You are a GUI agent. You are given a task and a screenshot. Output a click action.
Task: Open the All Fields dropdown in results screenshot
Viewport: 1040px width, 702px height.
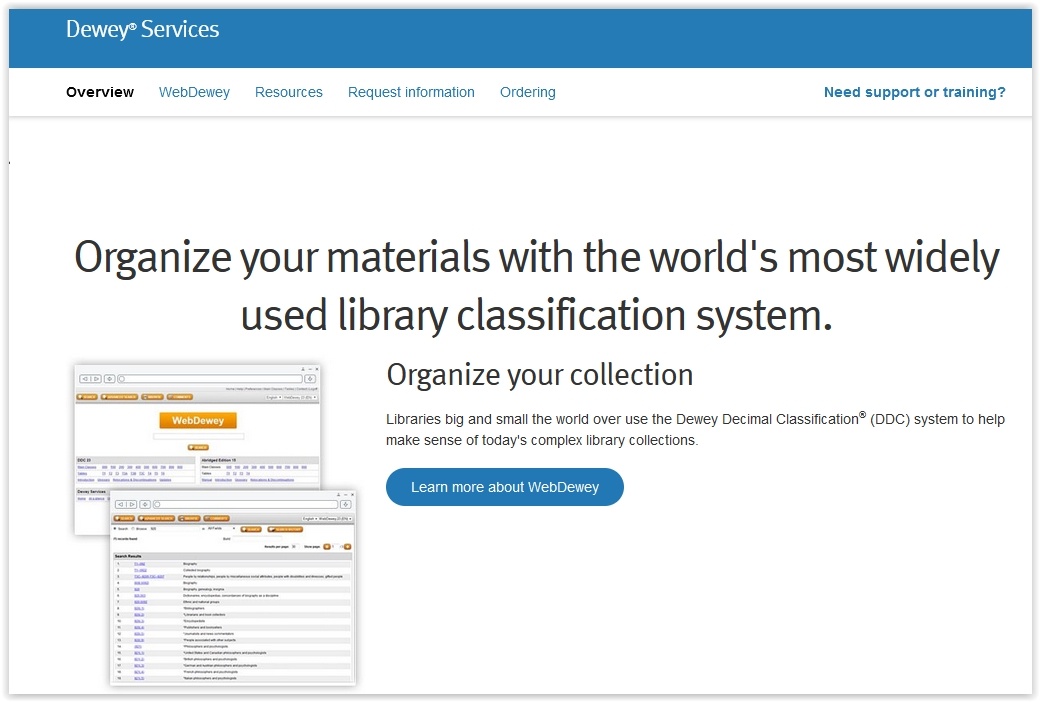[x=220, y=528]
